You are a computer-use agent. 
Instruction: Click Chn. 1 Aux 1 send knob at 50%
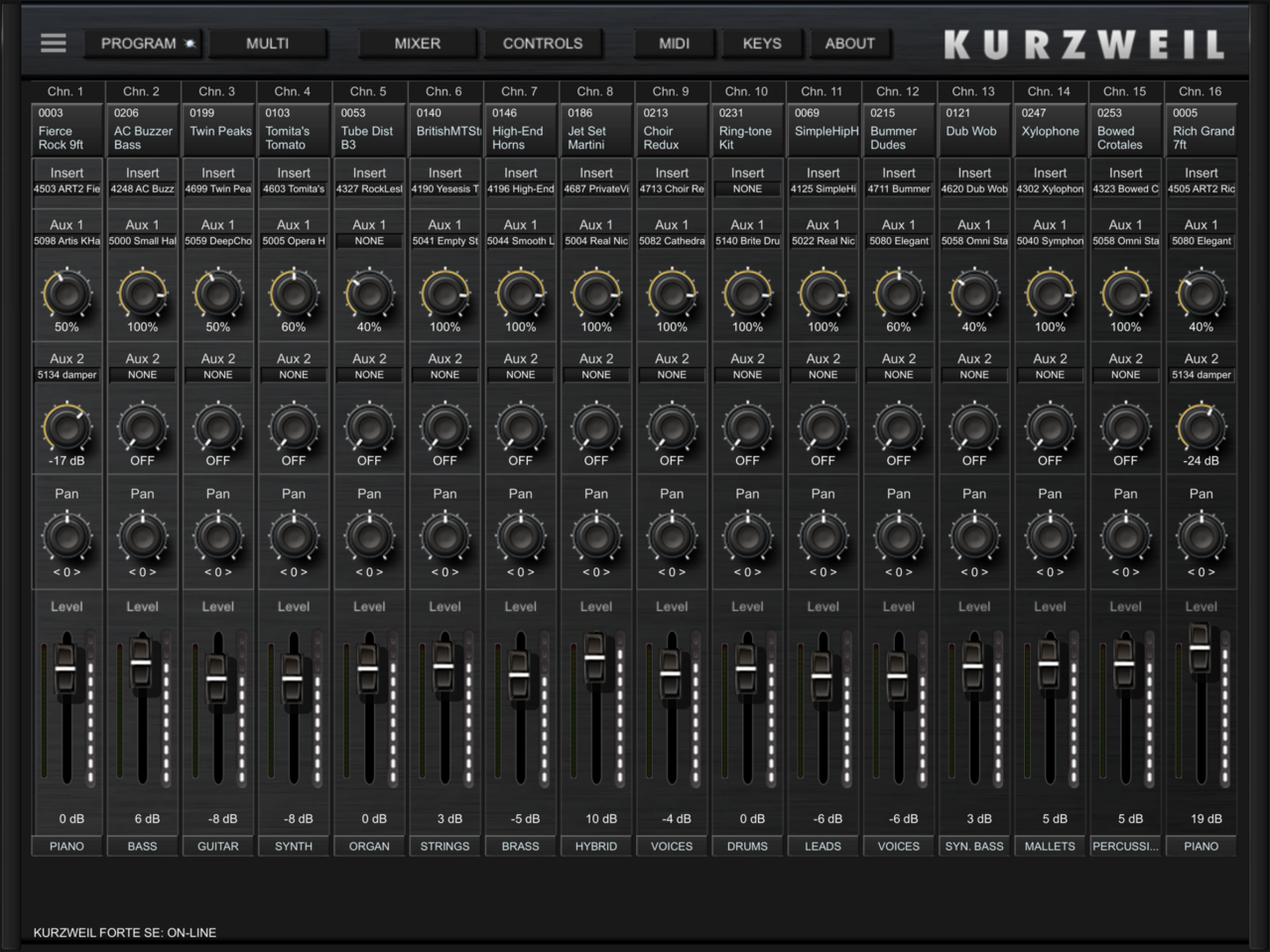pyautogui.click(x=66, y=294)
